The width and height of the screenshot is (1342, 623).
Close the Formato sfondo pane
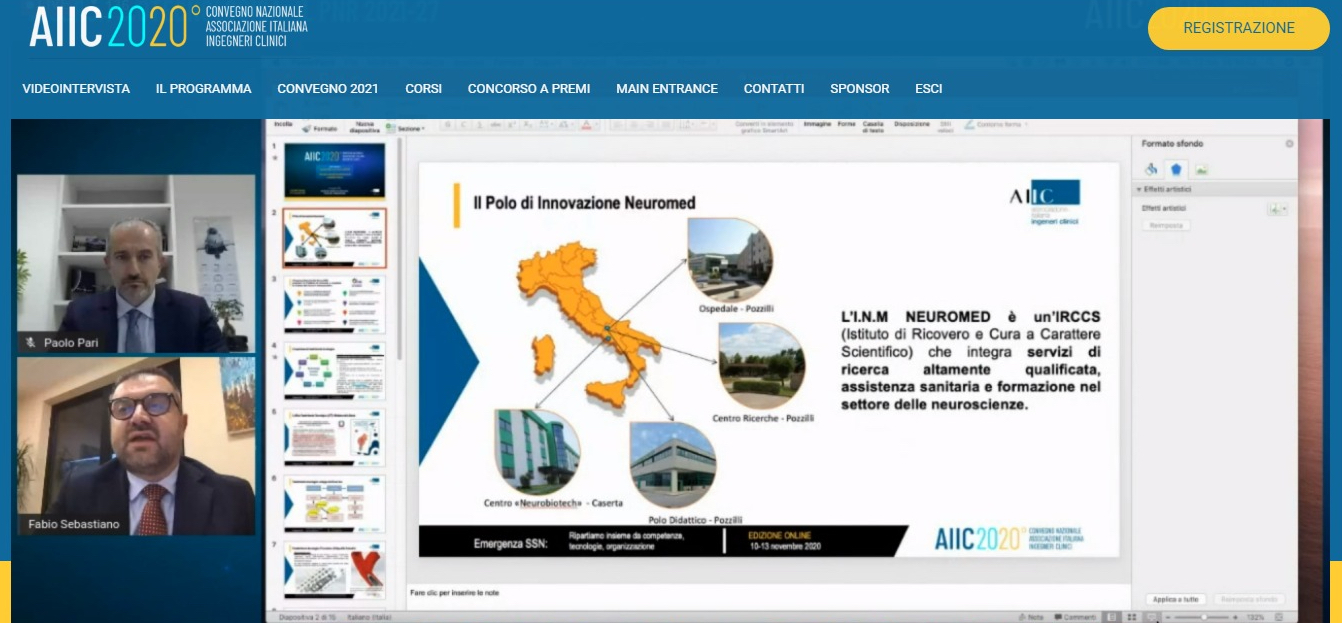1289,144
